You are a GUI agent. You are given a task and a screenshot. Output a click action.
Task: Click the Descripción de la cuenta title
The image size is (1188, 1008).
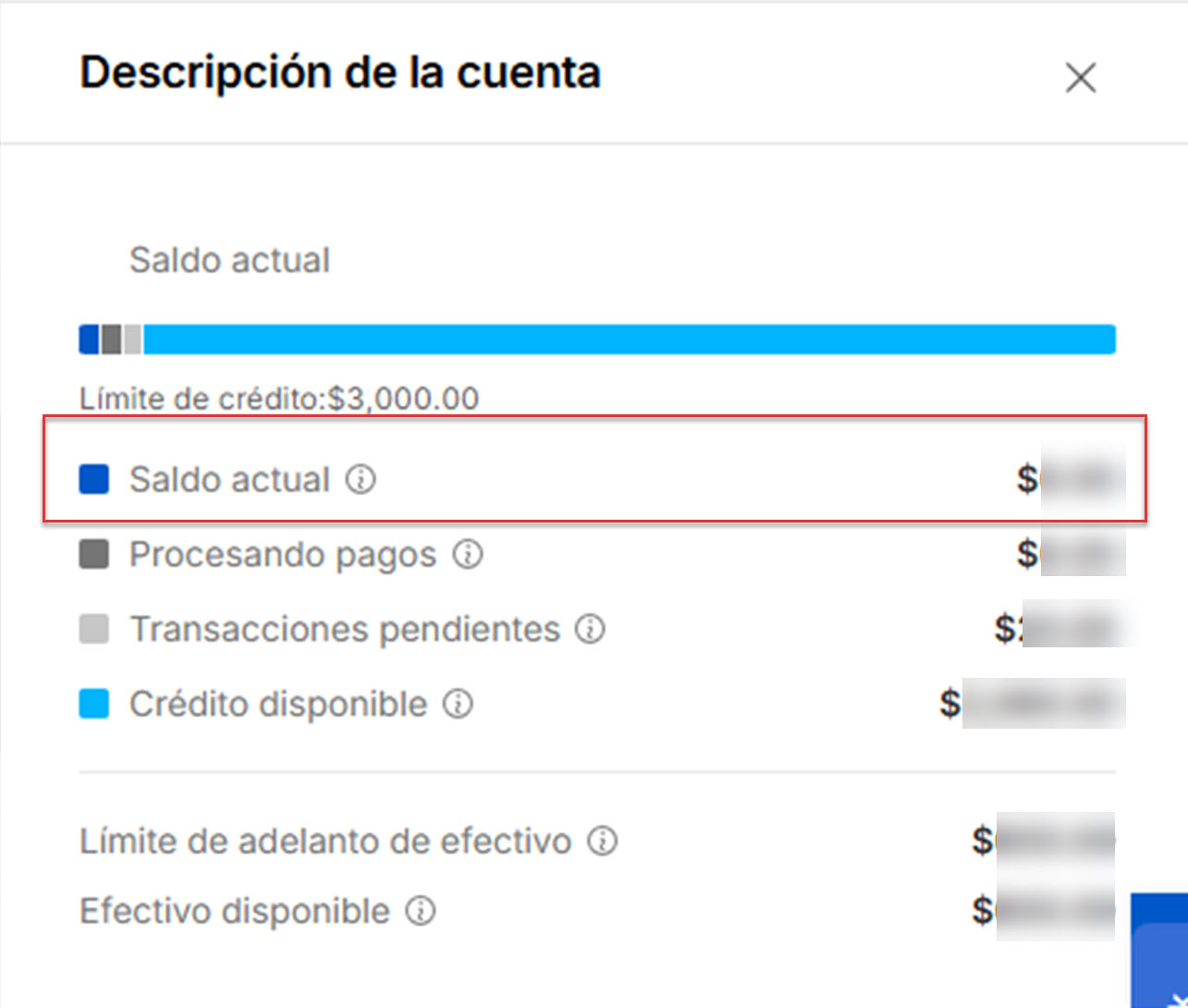point(340,71)
